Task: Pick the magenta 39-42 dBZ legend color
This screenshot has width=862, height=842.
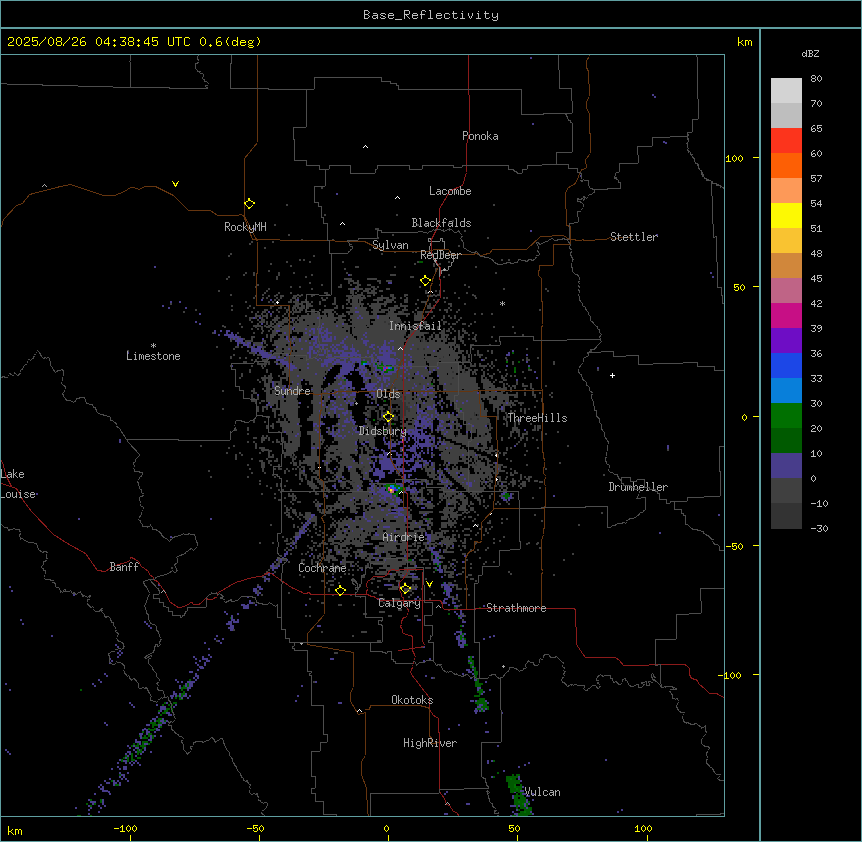Action: click(786, 315)
